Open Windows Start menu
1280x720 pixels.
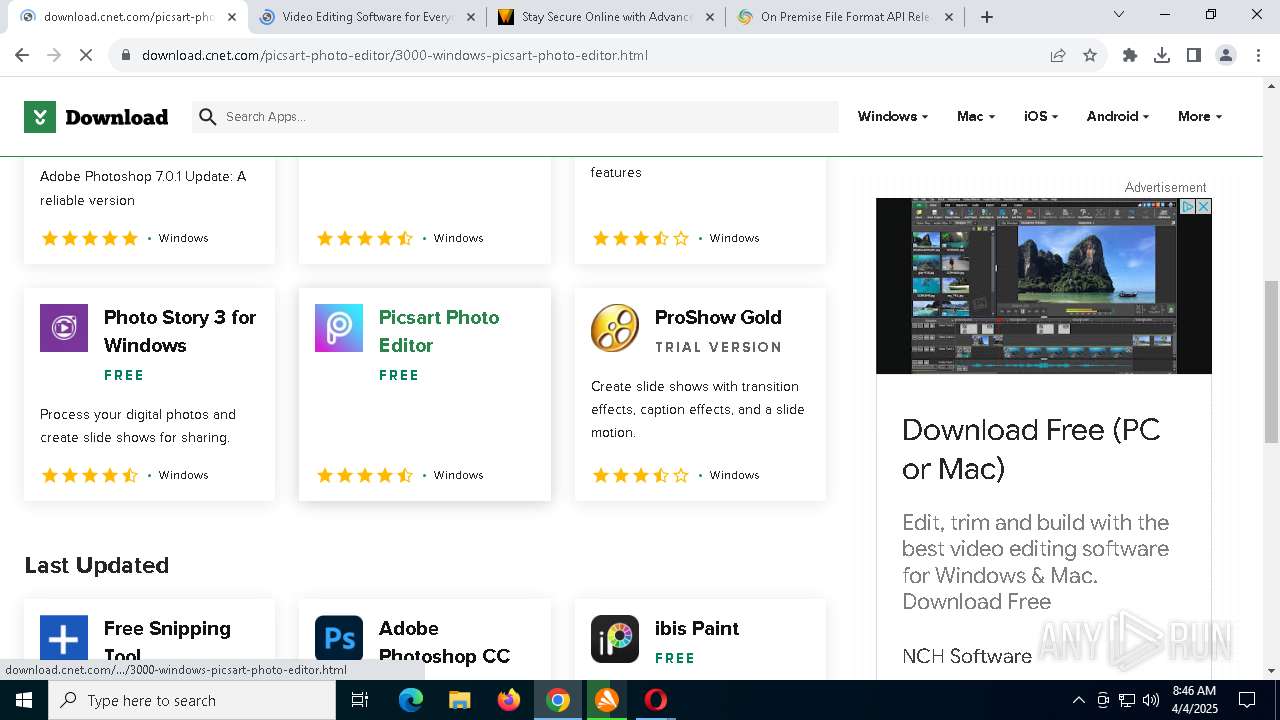click(x=24, y=700)
